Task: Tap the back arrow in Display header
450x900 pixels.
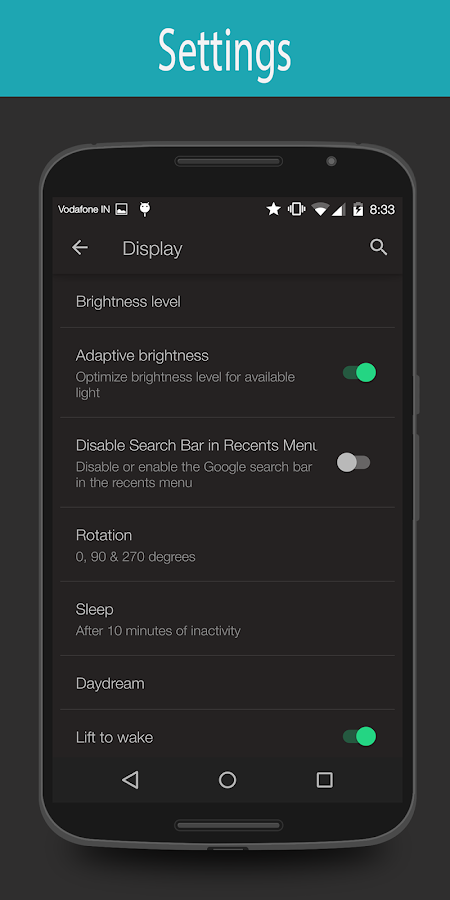Action: pos(80,247)
